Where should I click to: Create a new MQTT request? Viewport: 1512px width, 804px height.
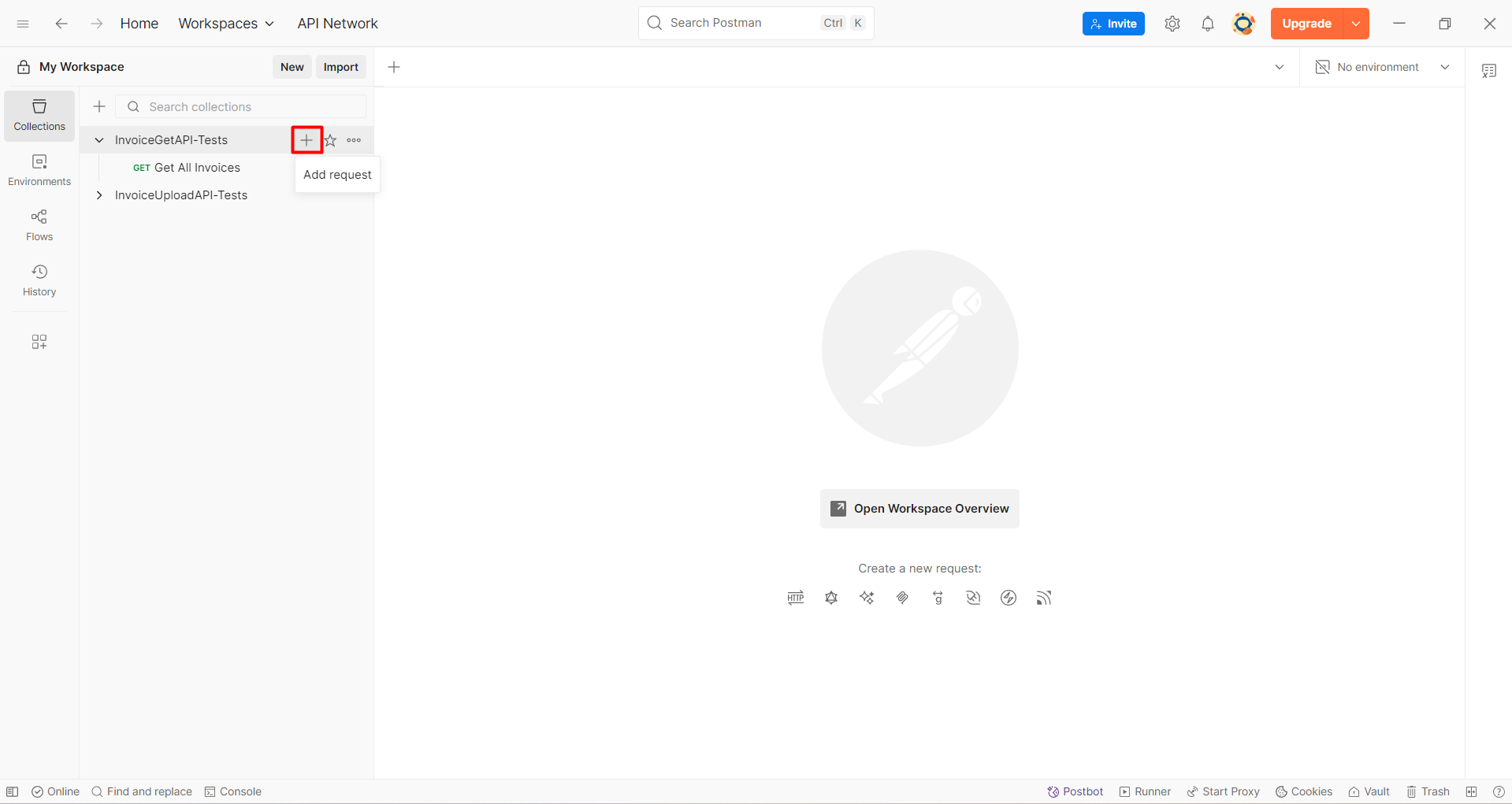[x=1044, y=598]
